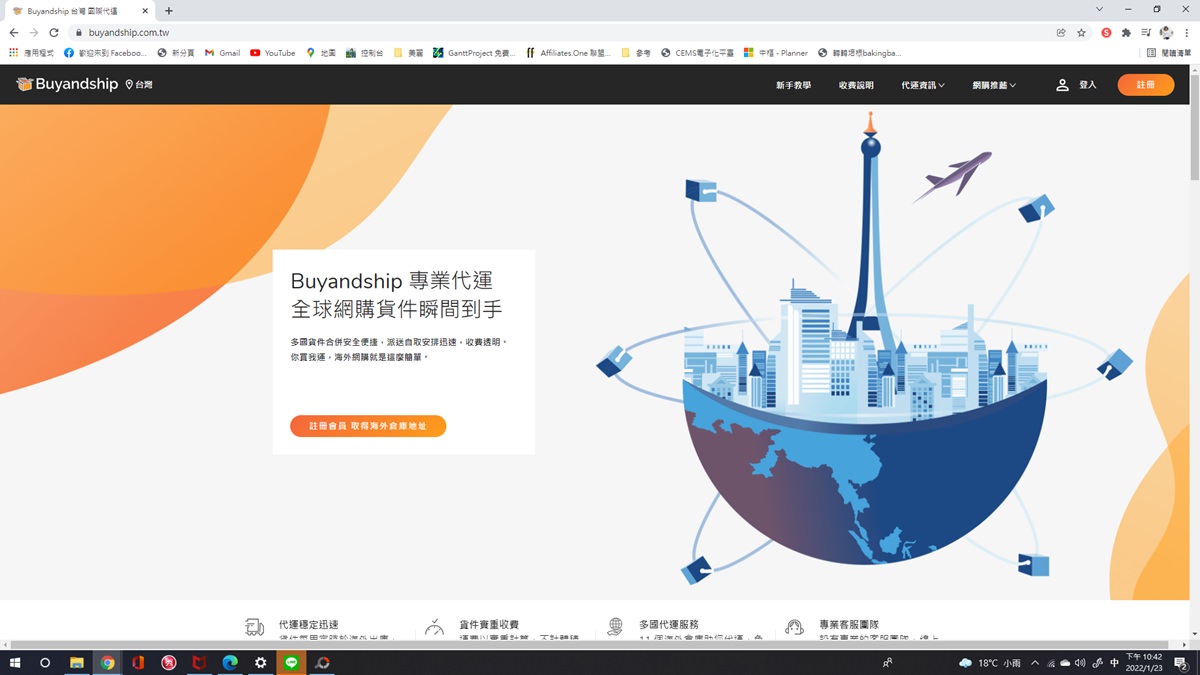Open the 新手教學 menu item
Image resolution: width=1200 pixels, height=675 pixels.
[793, 85]
